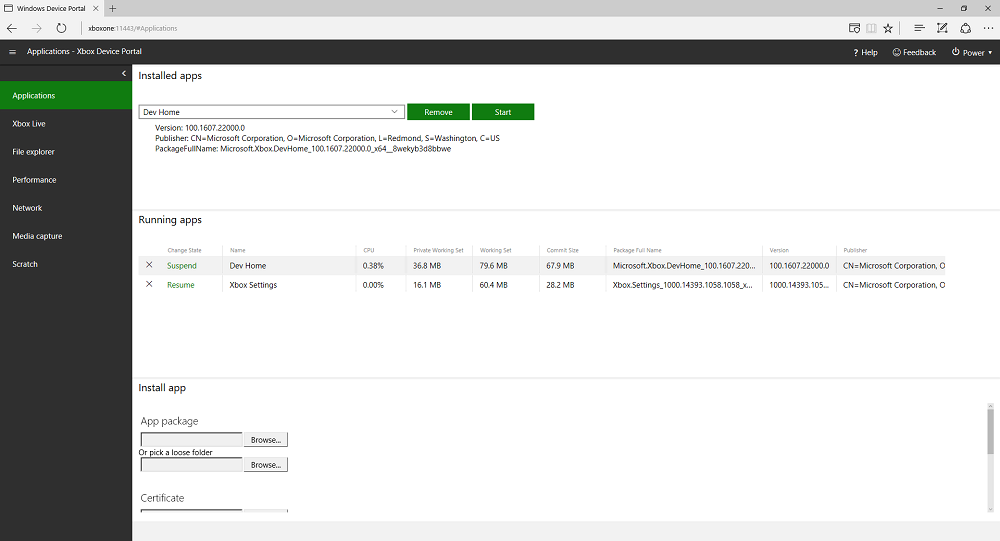Screen dimensions: 1000x541
Task: Close Xbox Settings app with X icon
Action: point(149,284)
